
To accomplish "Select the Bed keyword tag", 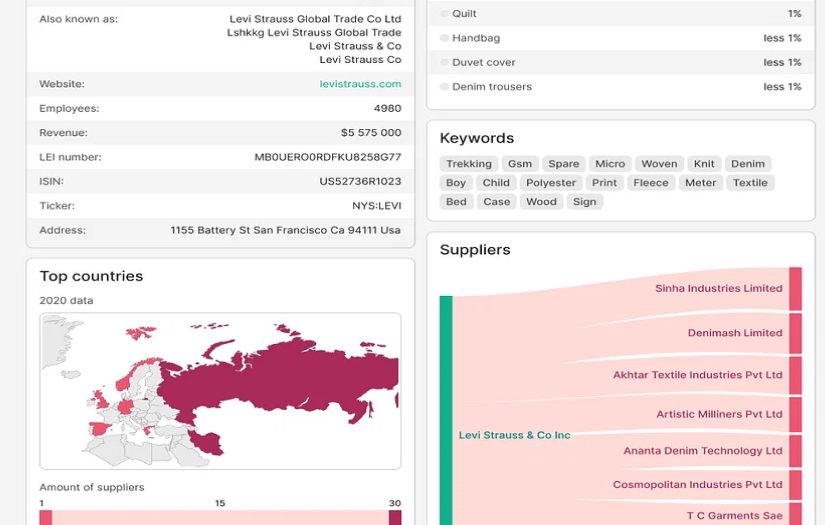I will coord(456,202).
